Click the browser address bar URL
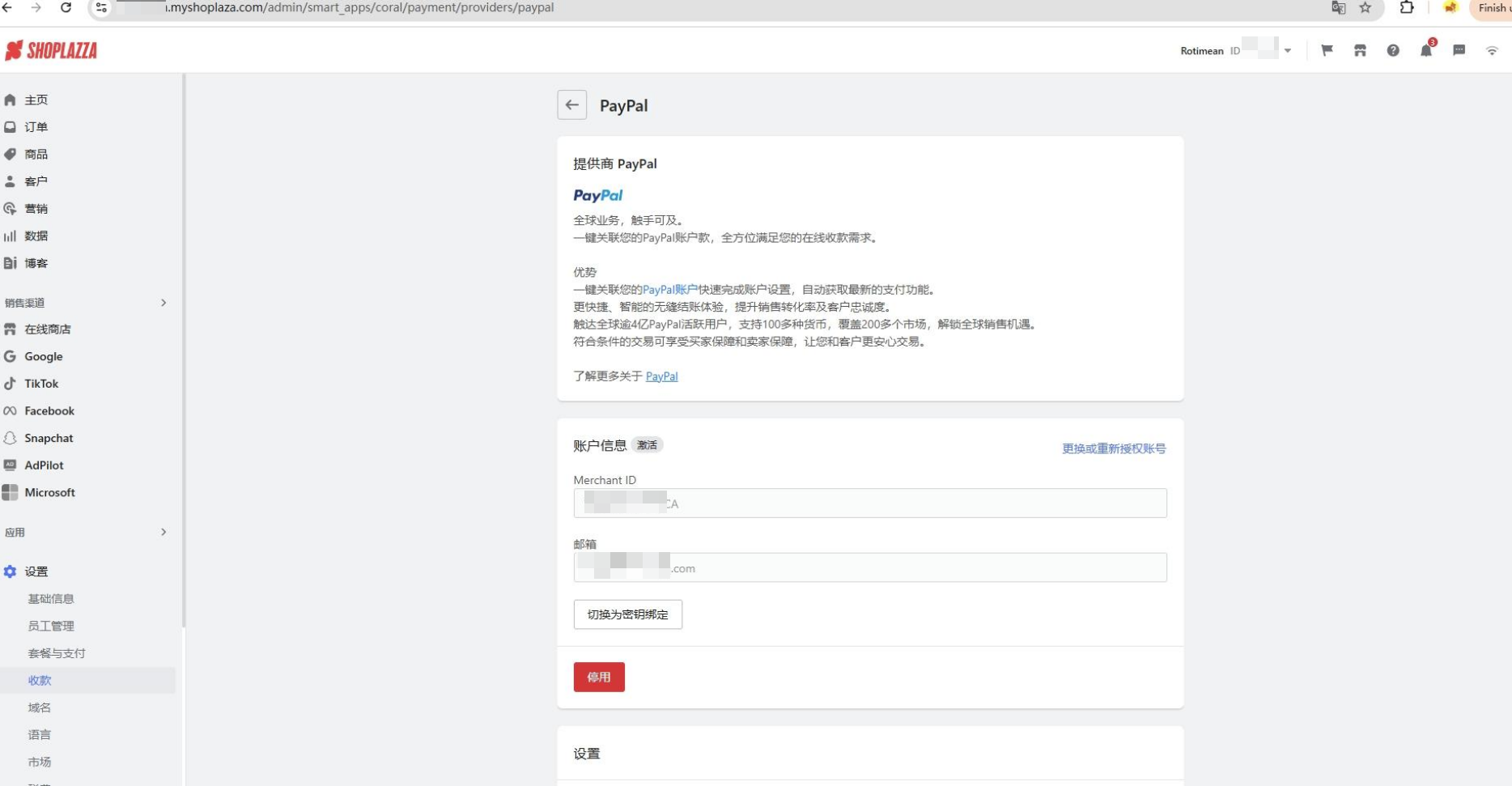This screenshot has width=1512, height=786. tap(360, 7)
